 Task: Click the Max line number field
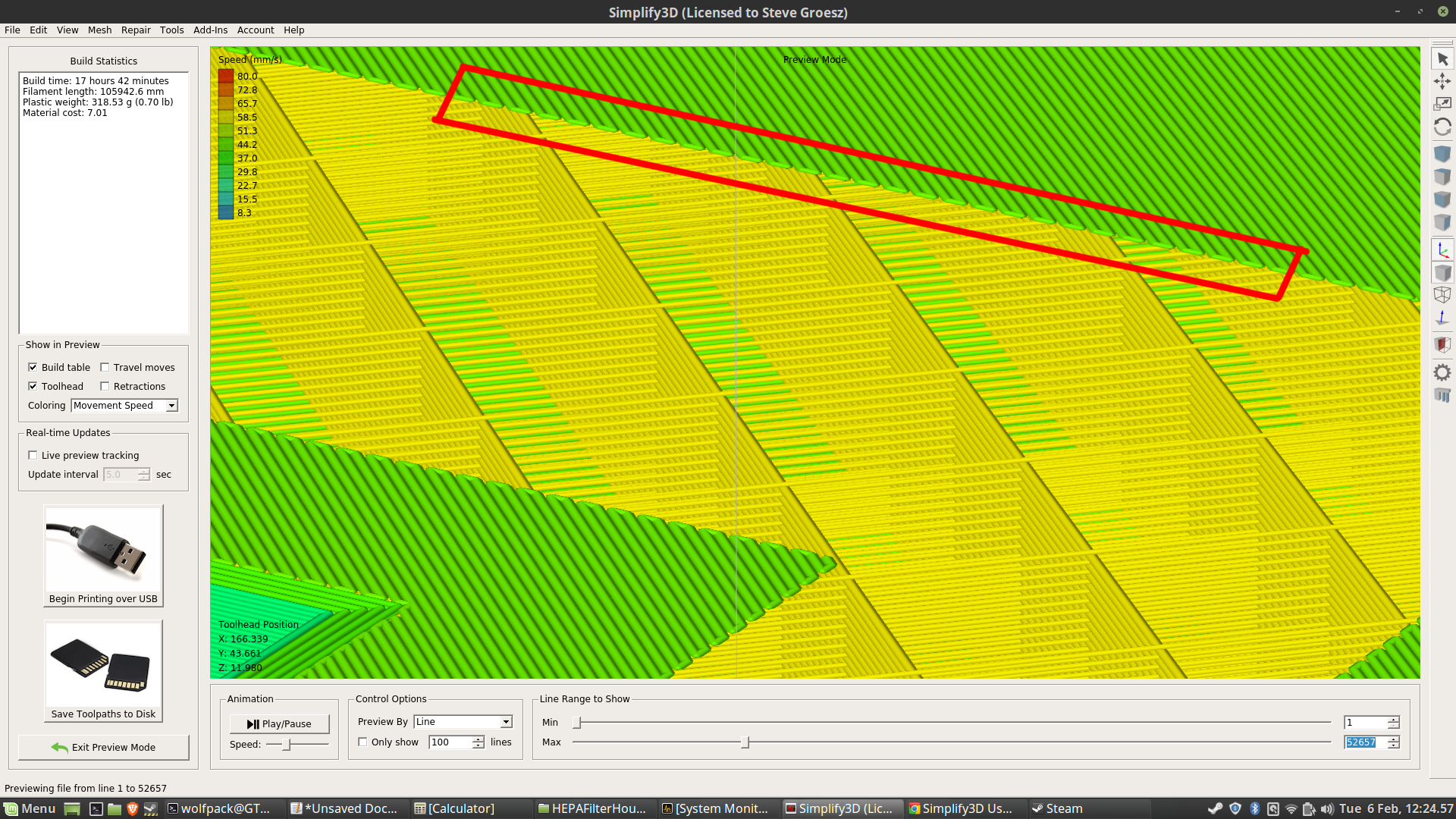[1367, 742]
